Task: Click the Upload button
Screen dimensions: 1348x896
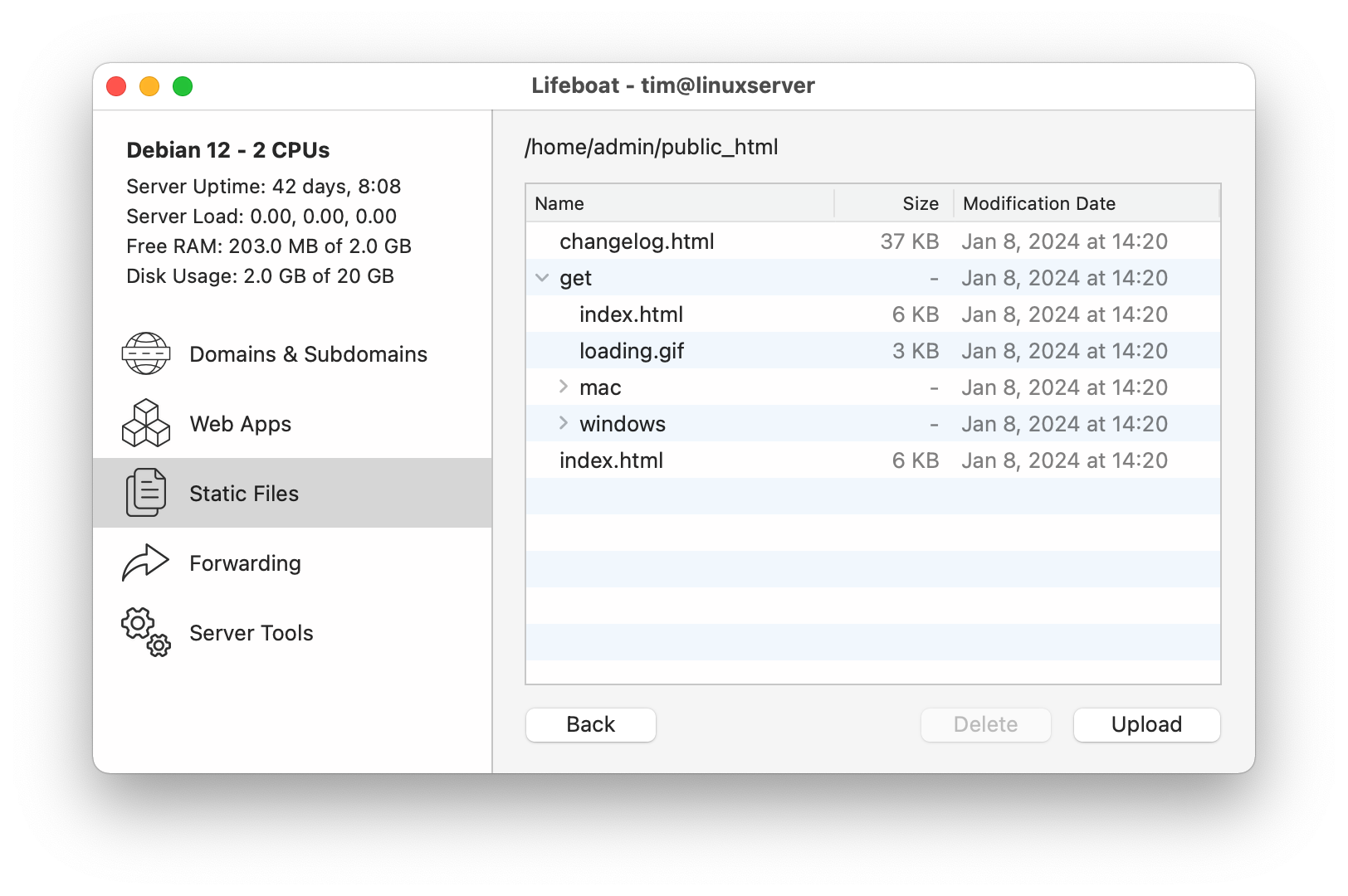Action: (1146, 724)
